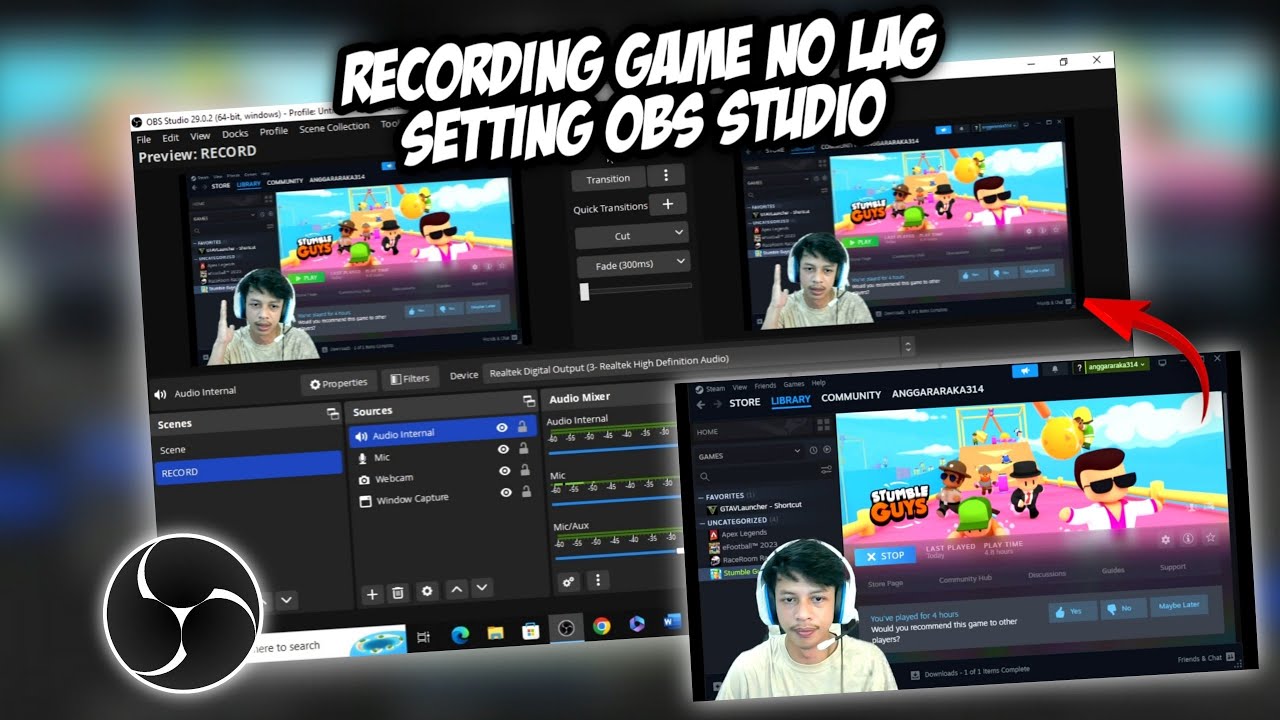Open Steam library filter sliders icon

click(825, 470)
